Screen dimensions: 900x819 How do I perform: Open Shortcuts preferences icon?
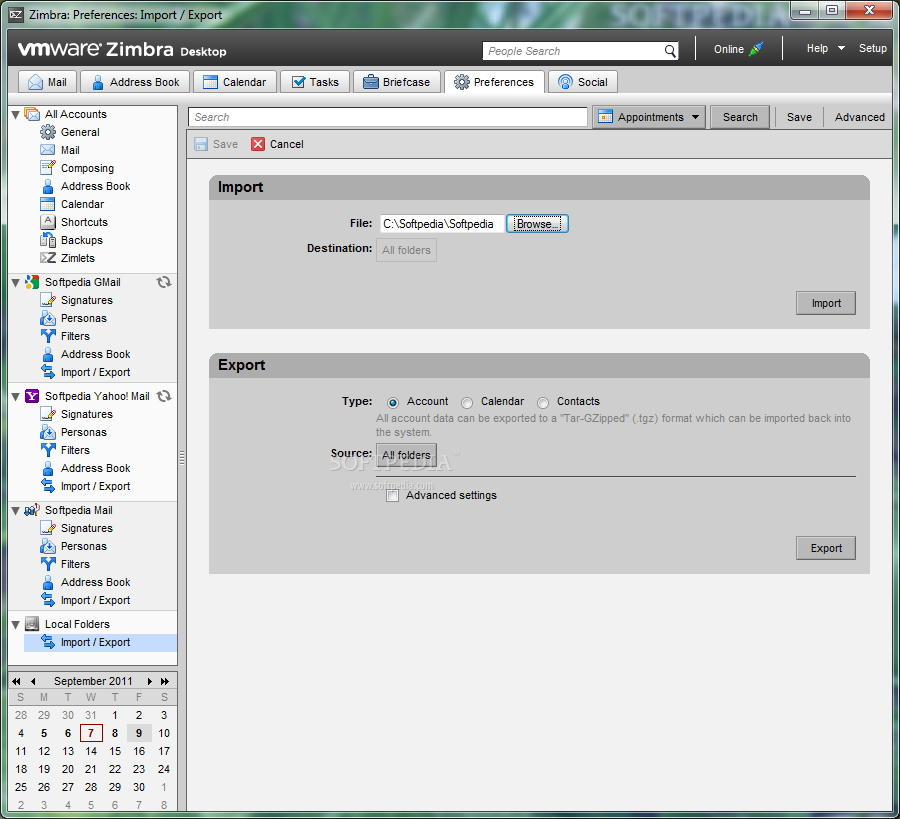click(x=48, y=222)
